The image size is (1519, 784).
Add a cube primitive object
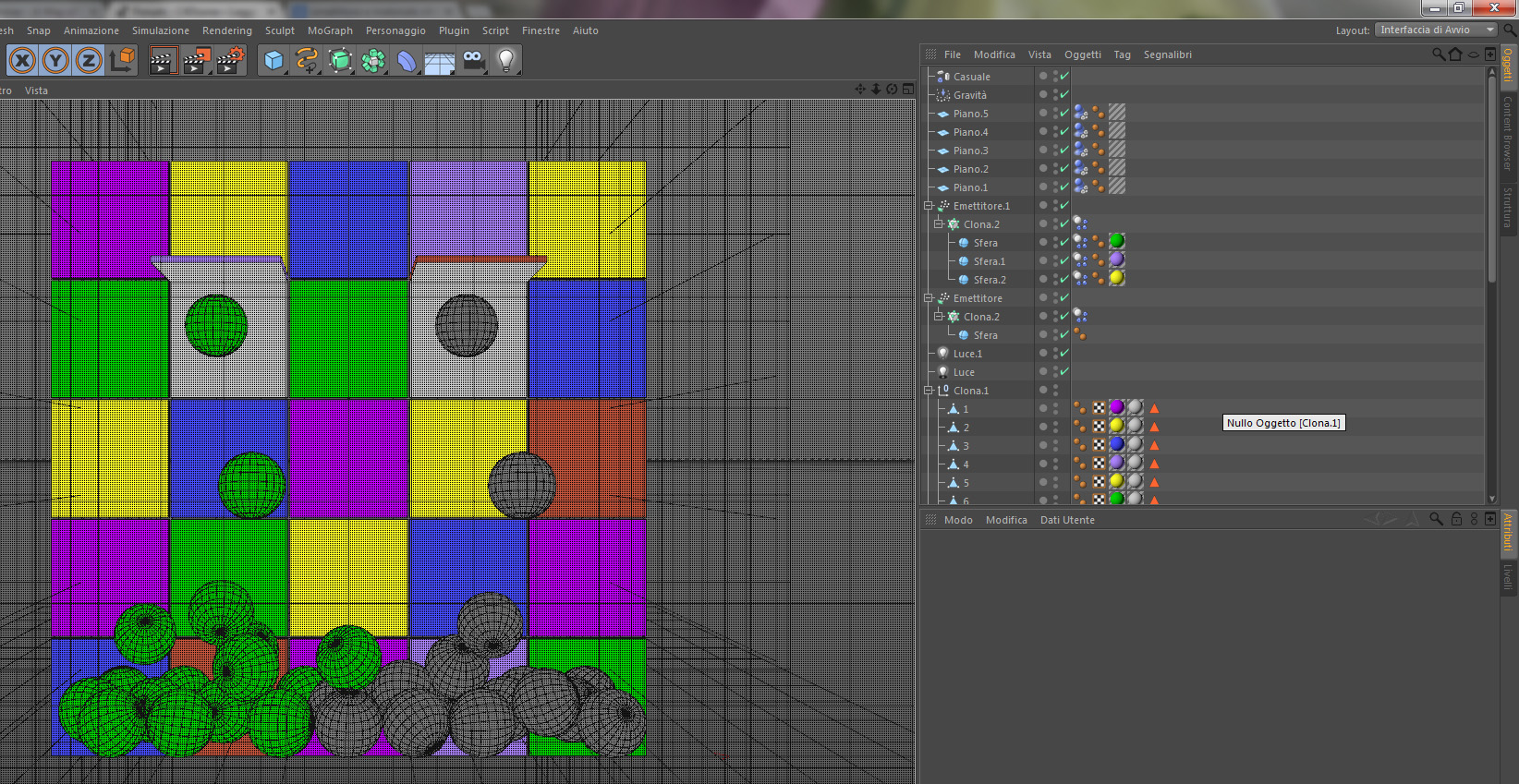point(273,61)
